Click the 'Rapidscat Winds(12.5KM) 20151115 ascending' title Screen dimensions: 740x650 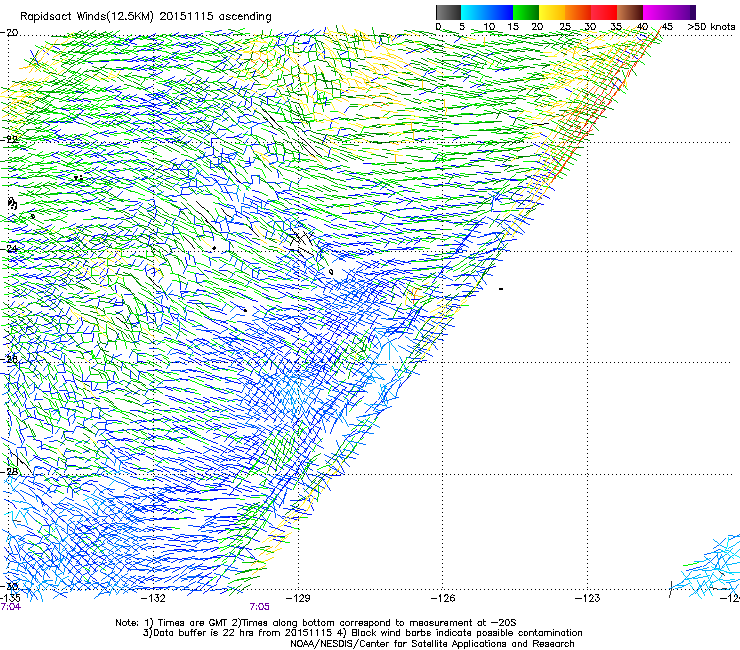[146, 17]
